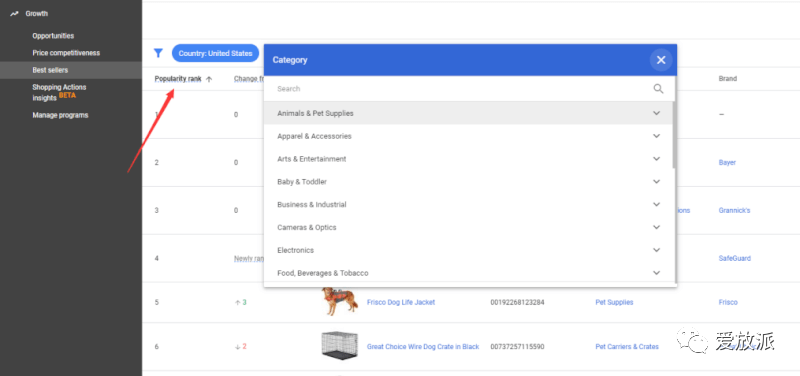The image size is (800, 376).
Task: Expand the Apparel & Accessories chevron
Action: (x=657, y=136)
